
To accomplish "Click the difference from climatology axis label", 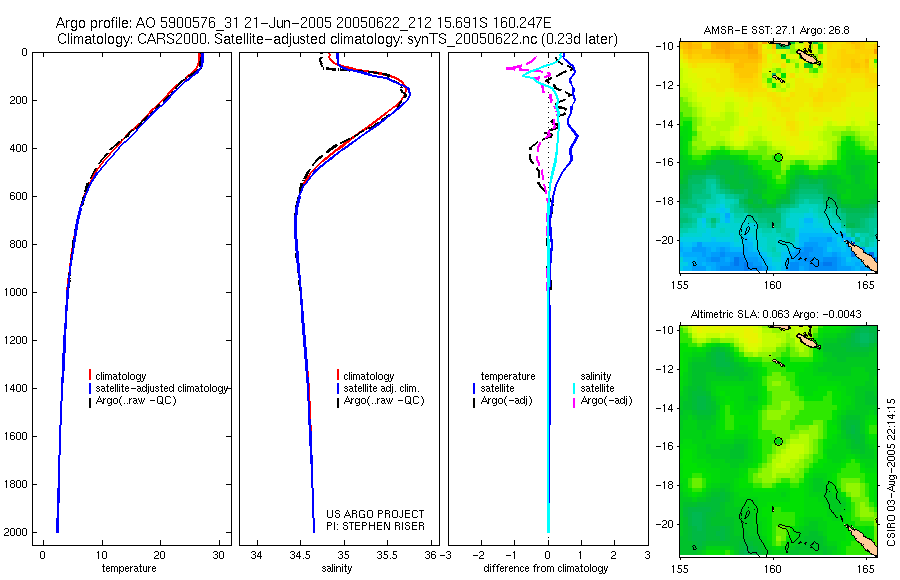I will [546, 568].
